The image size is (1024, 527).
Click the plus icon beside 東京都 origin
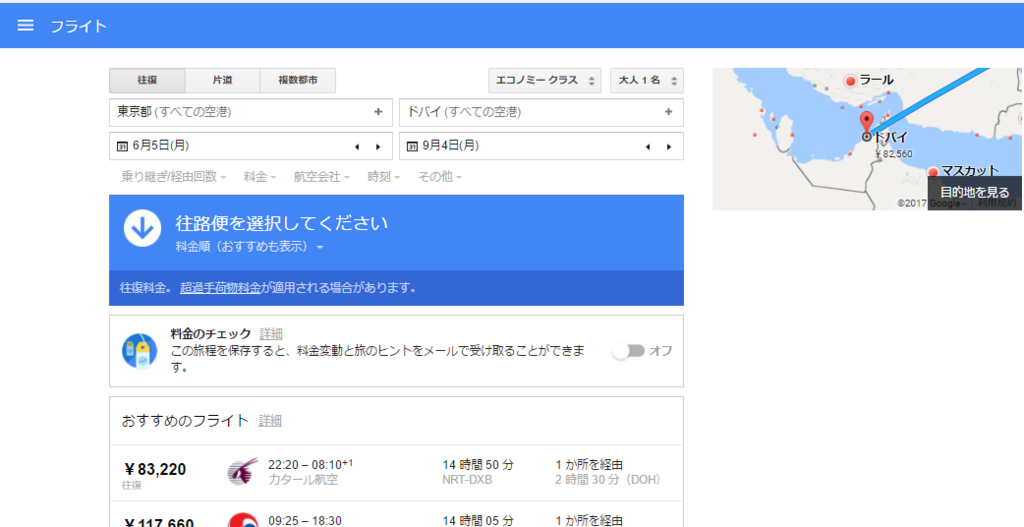click(378, 112)
